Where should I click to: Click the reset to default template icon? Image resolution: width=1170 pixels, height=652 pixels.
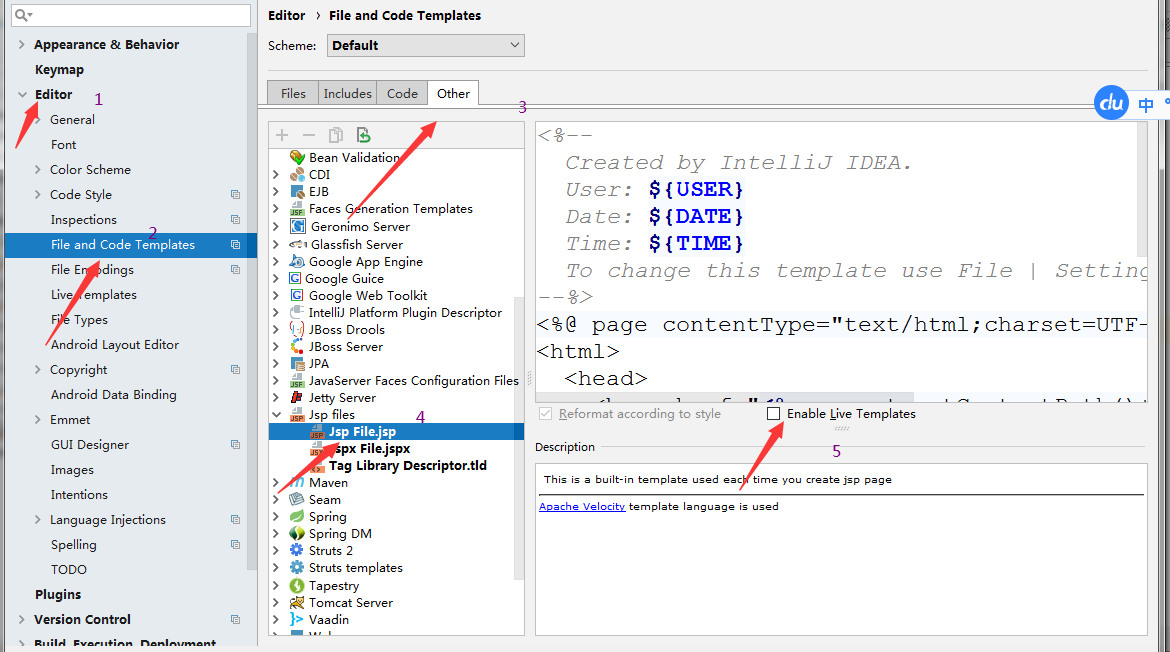(363, 135)
